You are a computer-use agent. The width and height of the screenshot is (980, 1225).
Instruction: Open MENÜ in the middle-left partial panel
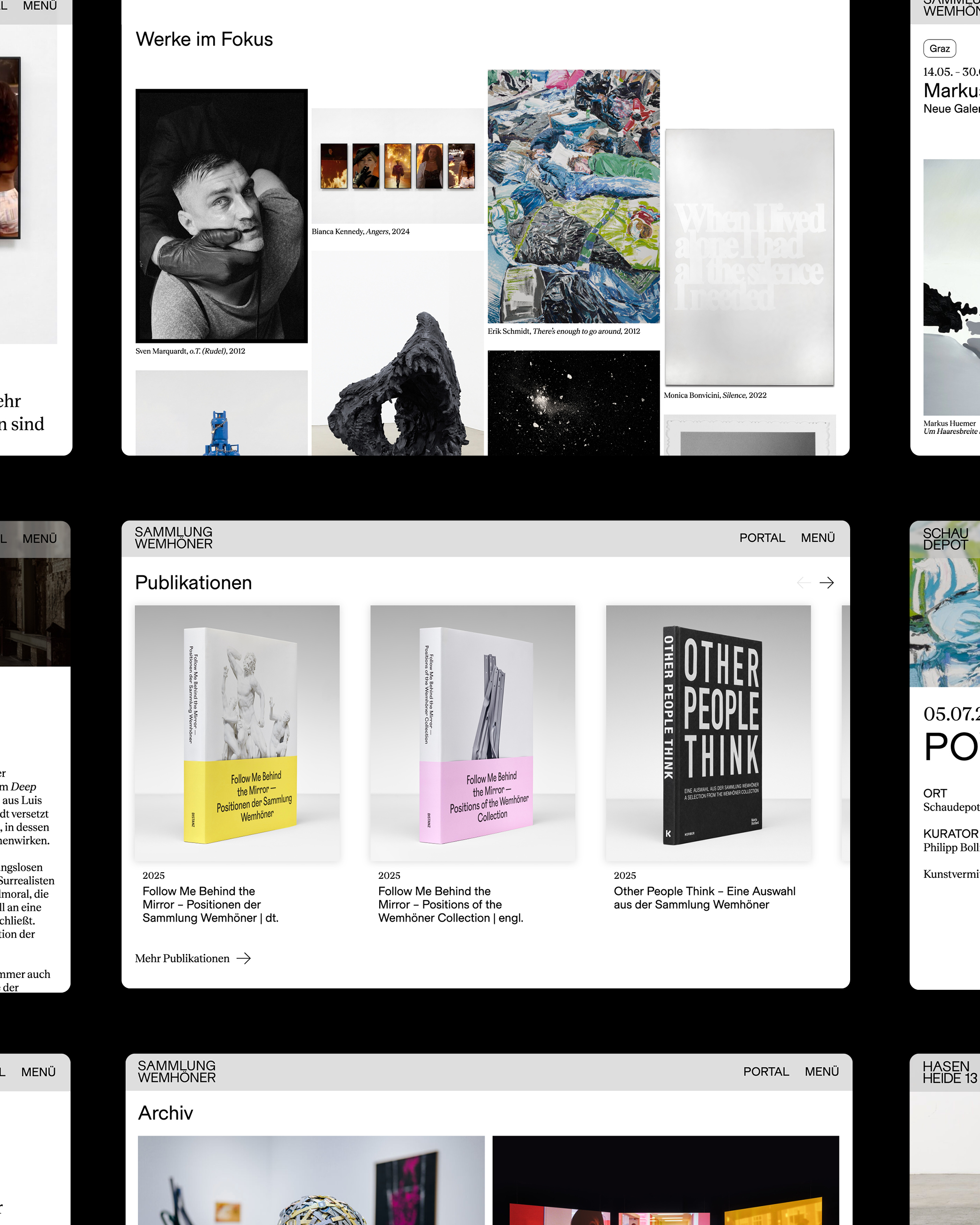[40, 539]
